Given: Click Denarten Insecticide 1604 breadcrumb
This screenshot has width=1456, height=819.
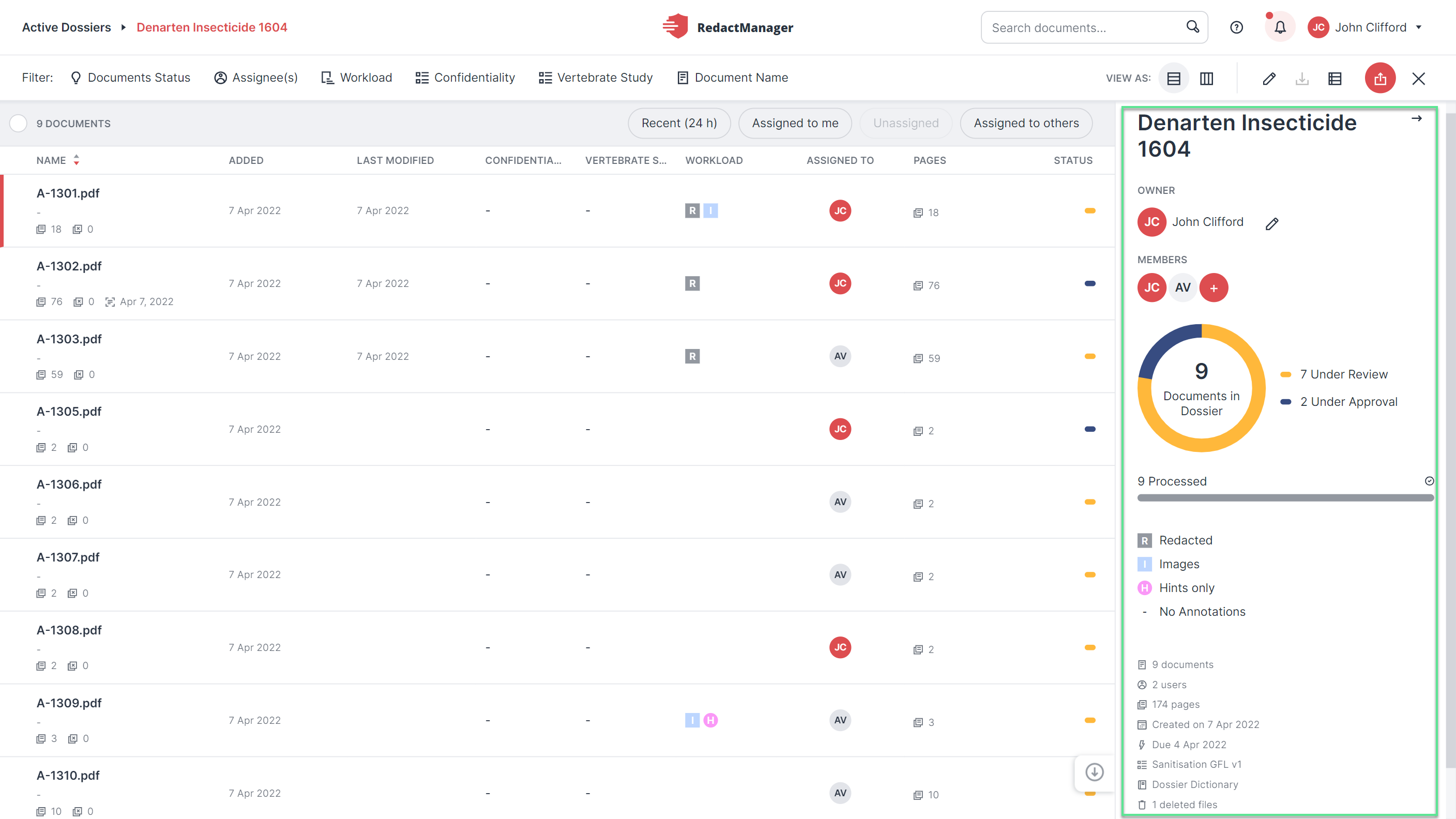Looking at the screenshot, I should [x=212, y=27].
